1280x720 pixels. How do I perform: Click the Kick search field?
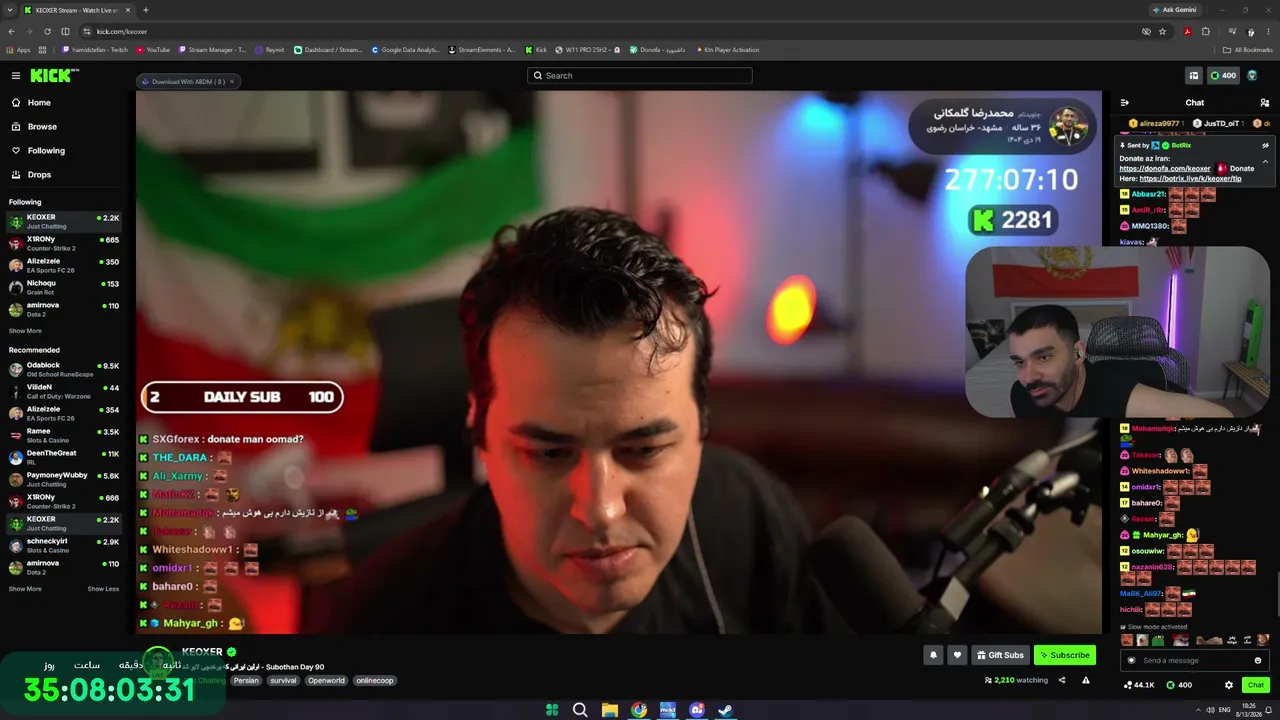[640, 75]
